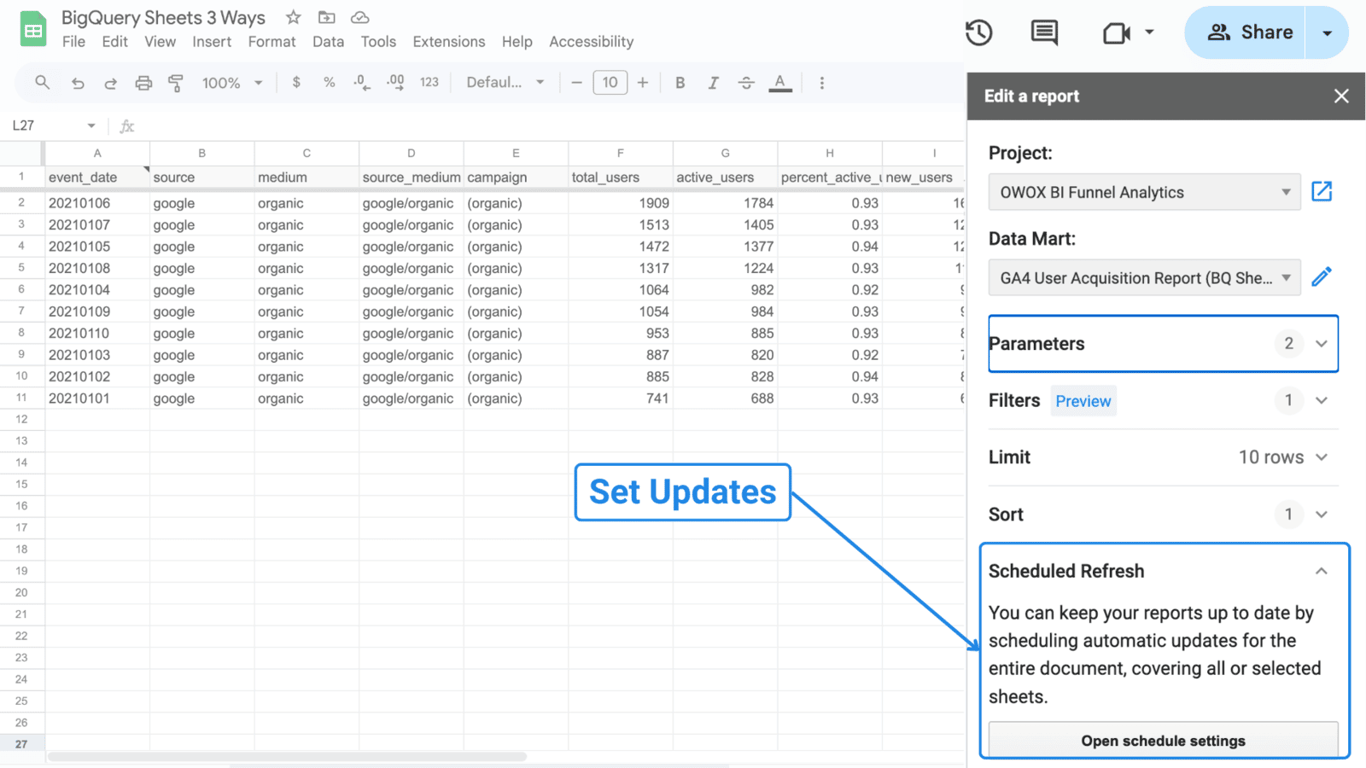Click the font size input field

click(x=610, y=83)
